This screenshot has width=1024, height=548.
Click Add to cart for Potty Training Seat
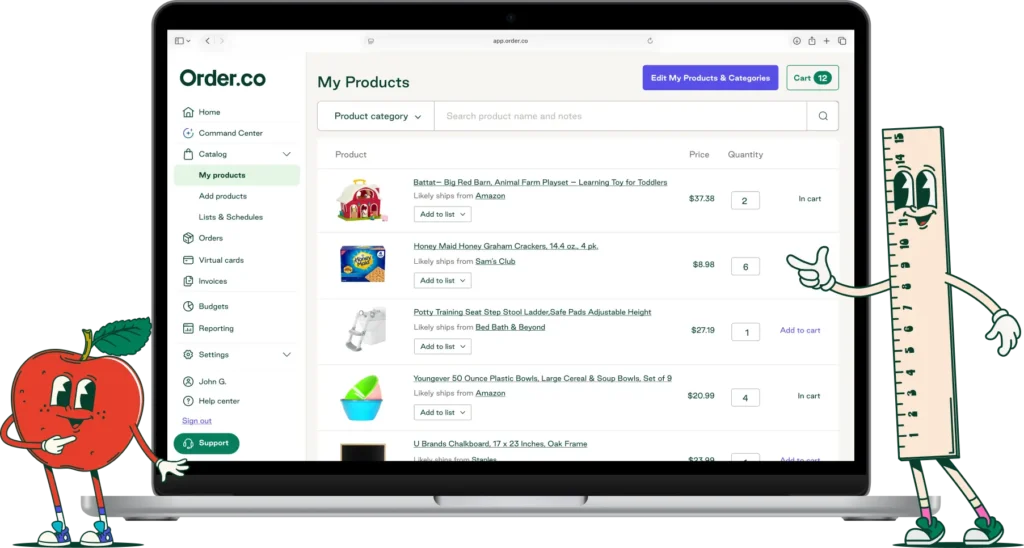(x=800, y=330)
